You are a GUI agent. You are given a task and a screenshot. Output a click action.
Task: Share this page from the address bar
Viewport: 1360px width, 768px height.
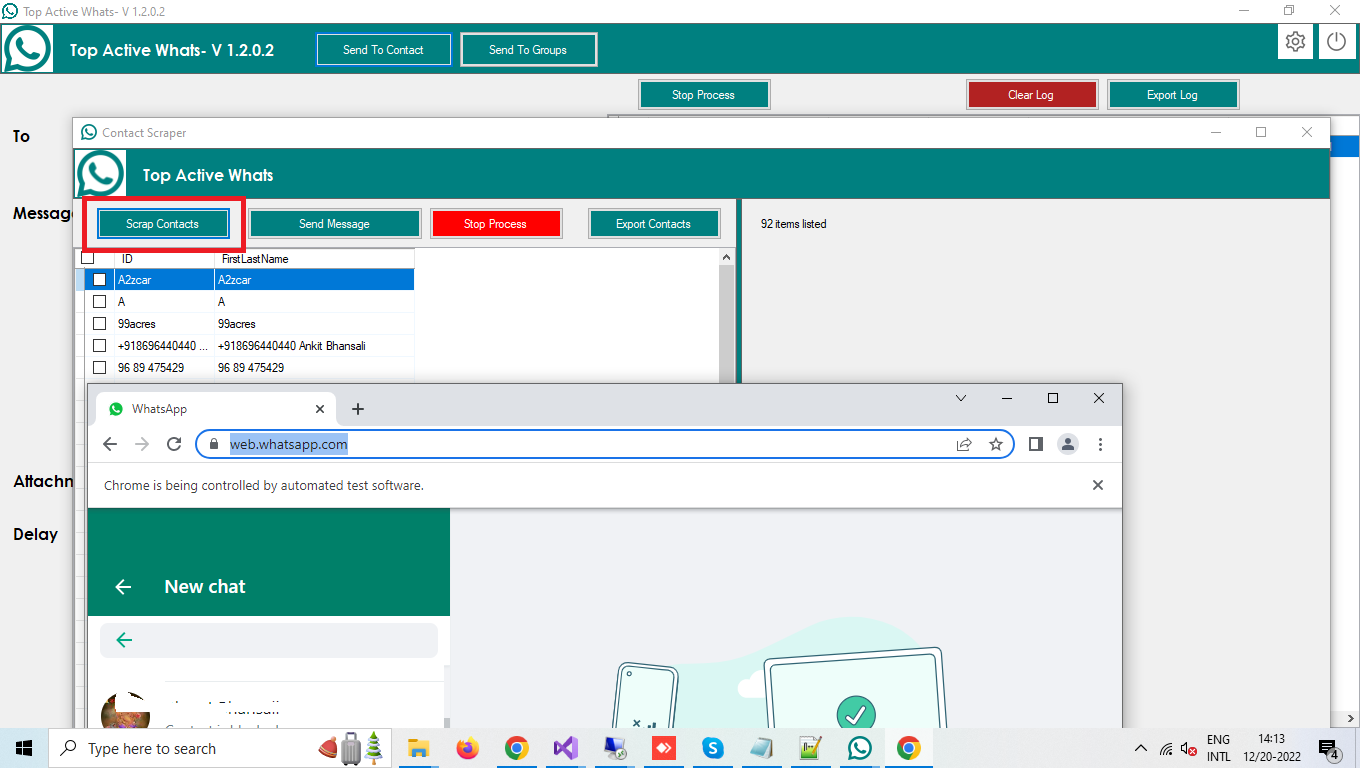[x=964, y=444]
